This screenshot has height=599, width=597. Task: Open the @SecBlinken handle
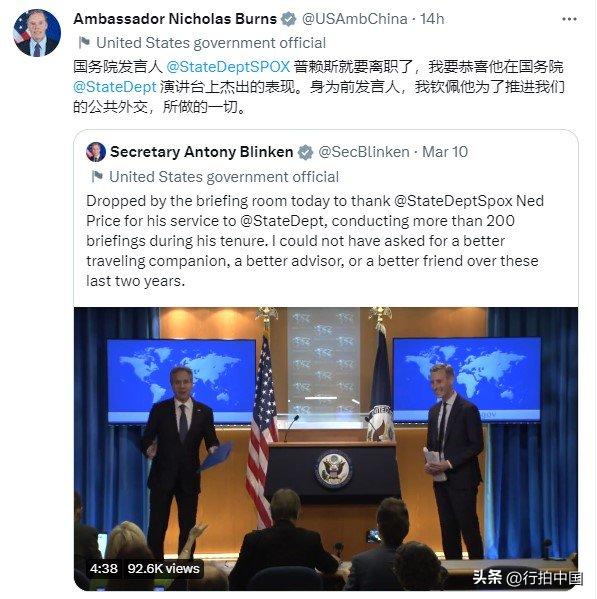point(364,152)
